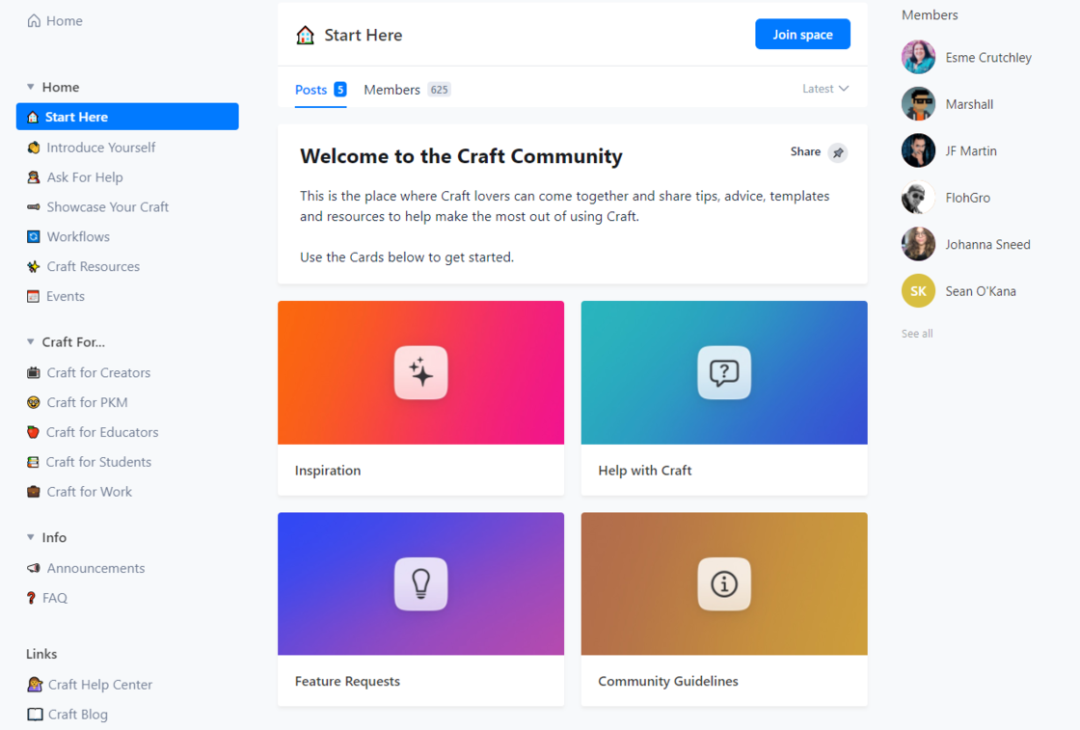Click the pin icon next to Share
This screenshot has width=1080, height=730.
tap(838, 153)
